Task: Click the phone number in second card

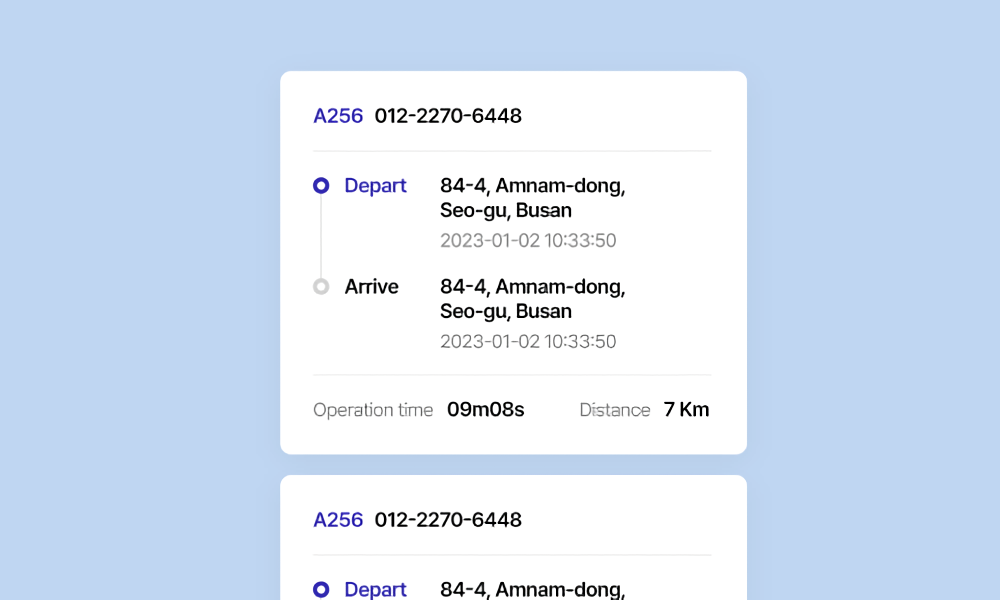Action: pos(448,520)
